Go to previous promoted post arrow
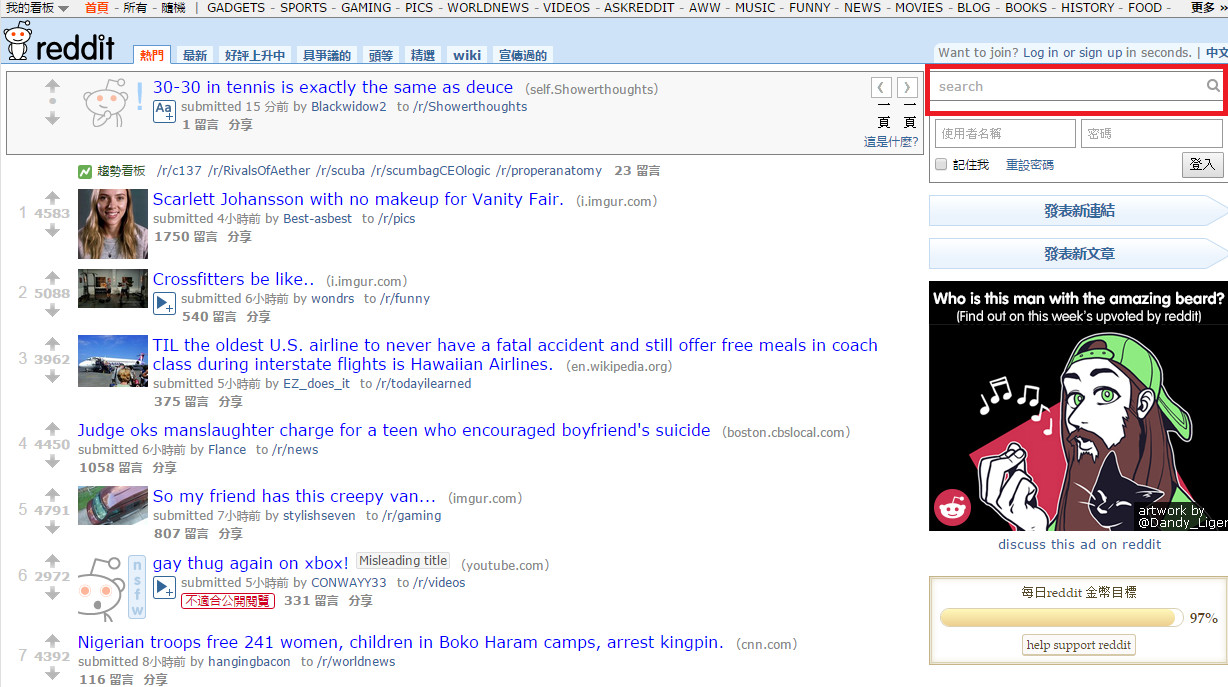 pyautogui.click(x=881, y=88)
